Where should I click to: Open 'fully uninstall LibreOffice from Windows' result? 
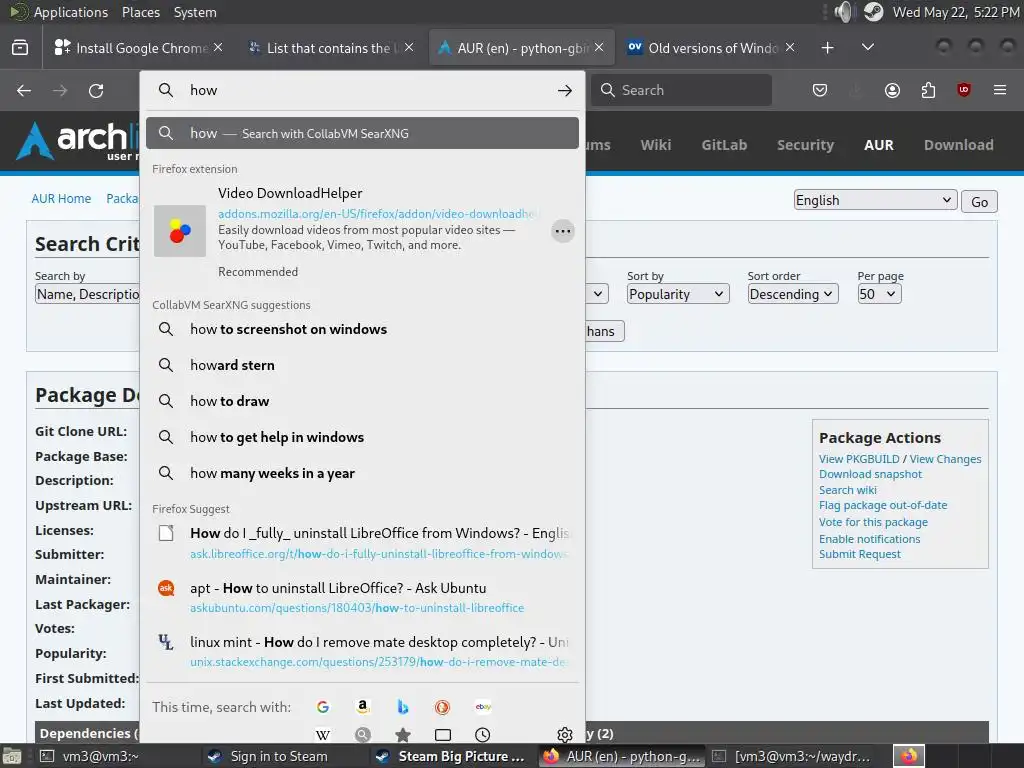[x=362, y=543]
